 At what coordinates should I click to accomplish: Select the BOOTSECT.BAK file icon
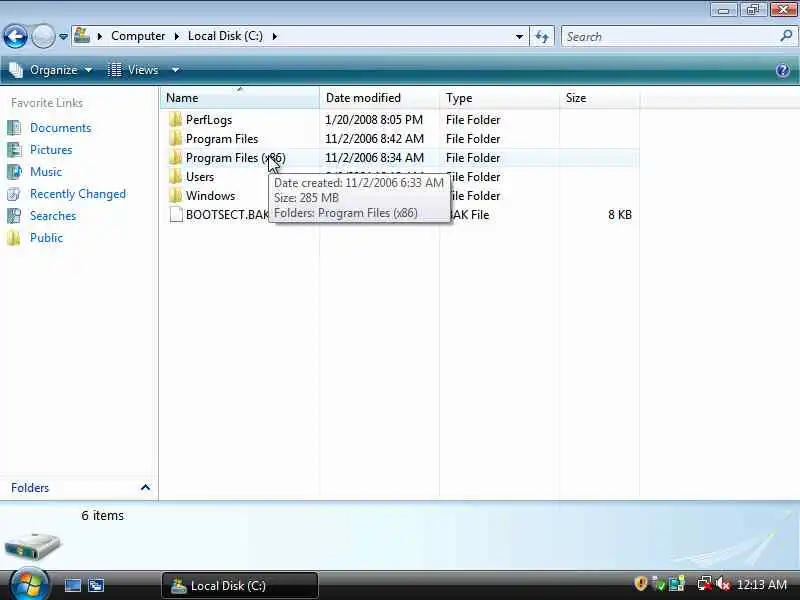click(176, 215)
